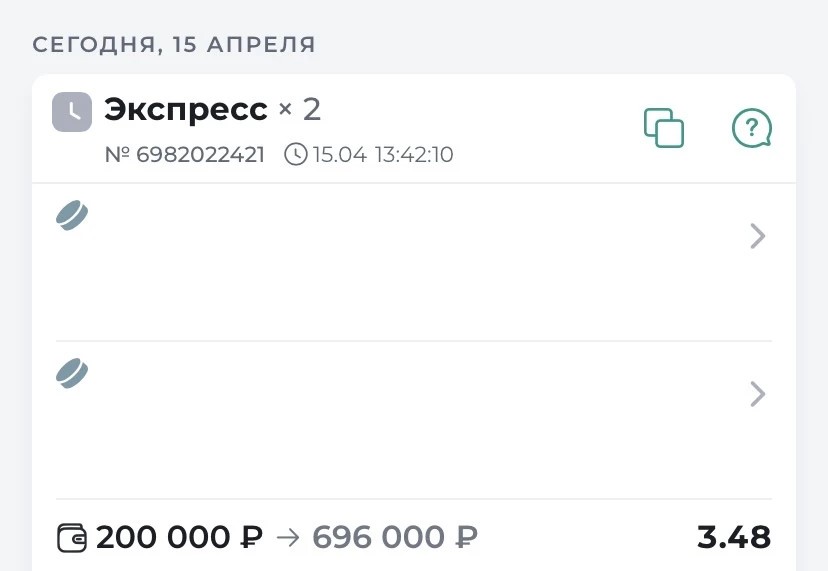Tap the wallet icon beside the stake
Screen dimensions: 828x571
(73, 538)
